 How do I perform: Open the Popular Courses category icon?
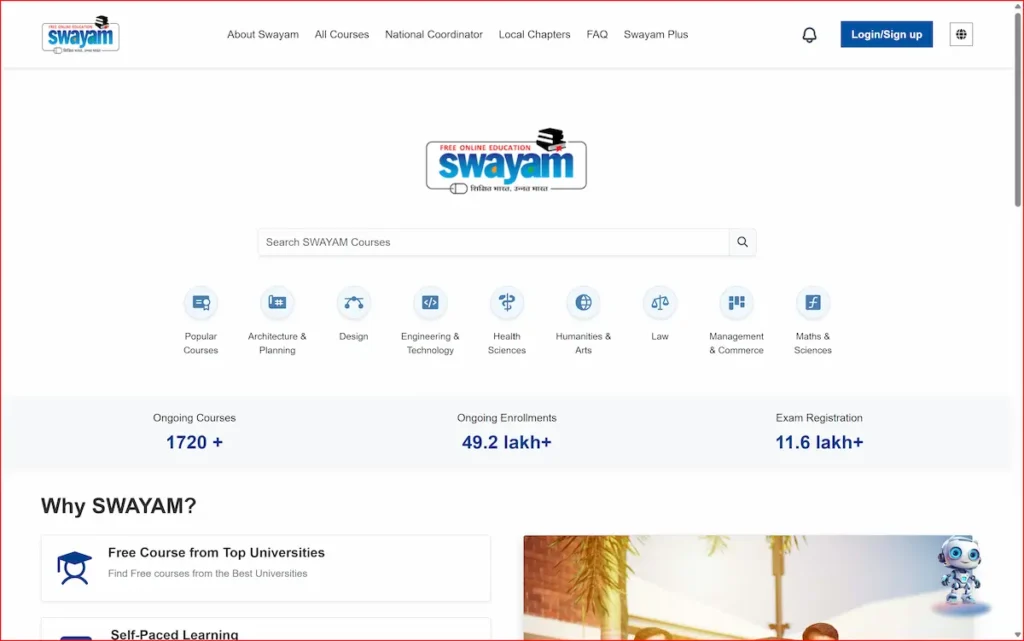(201, 303)
